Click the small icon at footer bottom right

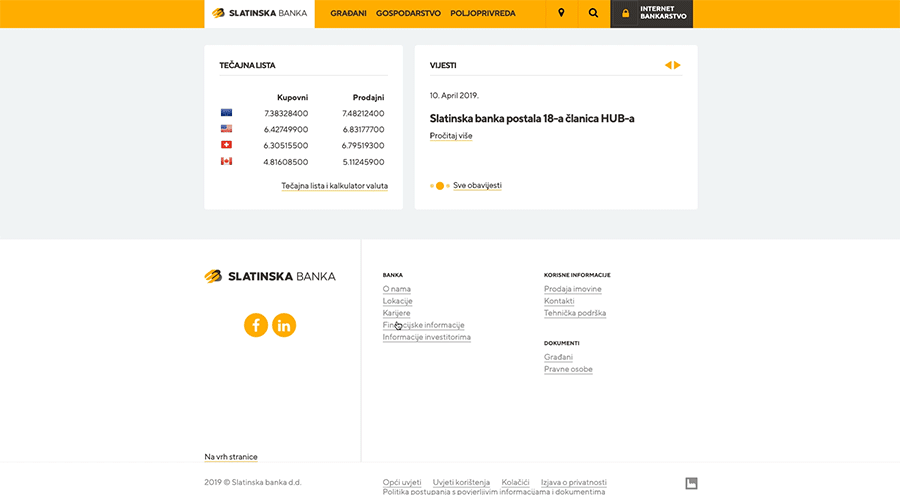(691, 483)
